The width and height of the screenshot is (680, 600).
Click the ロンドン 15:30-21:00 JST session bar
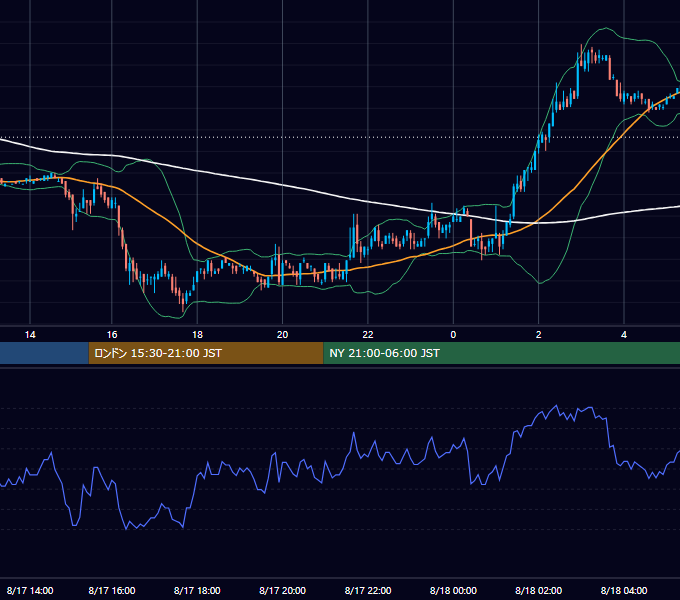pyautogui.click(x=206, y=353)
